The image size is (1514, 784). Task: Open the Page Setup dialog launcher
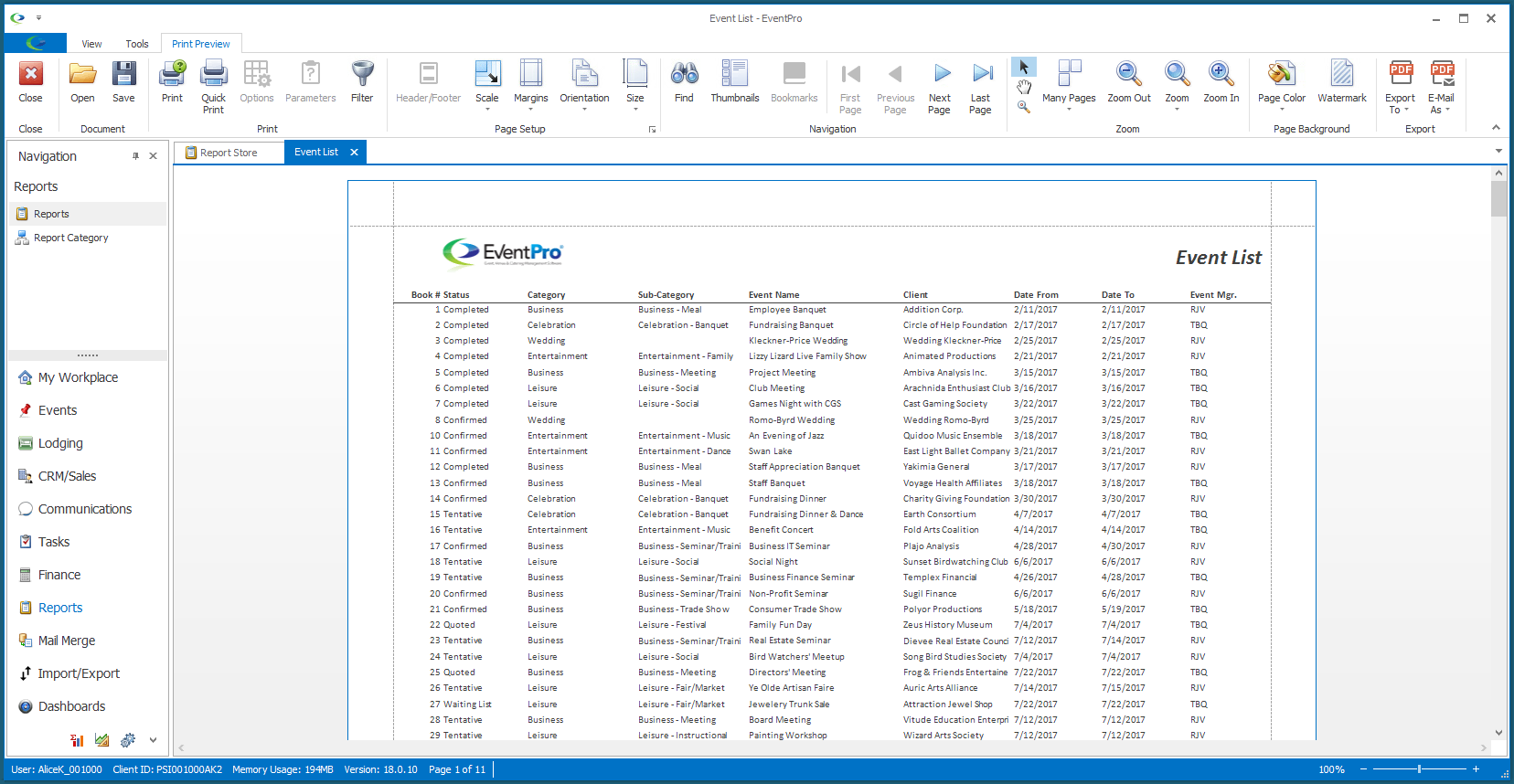tap(652, 130)
